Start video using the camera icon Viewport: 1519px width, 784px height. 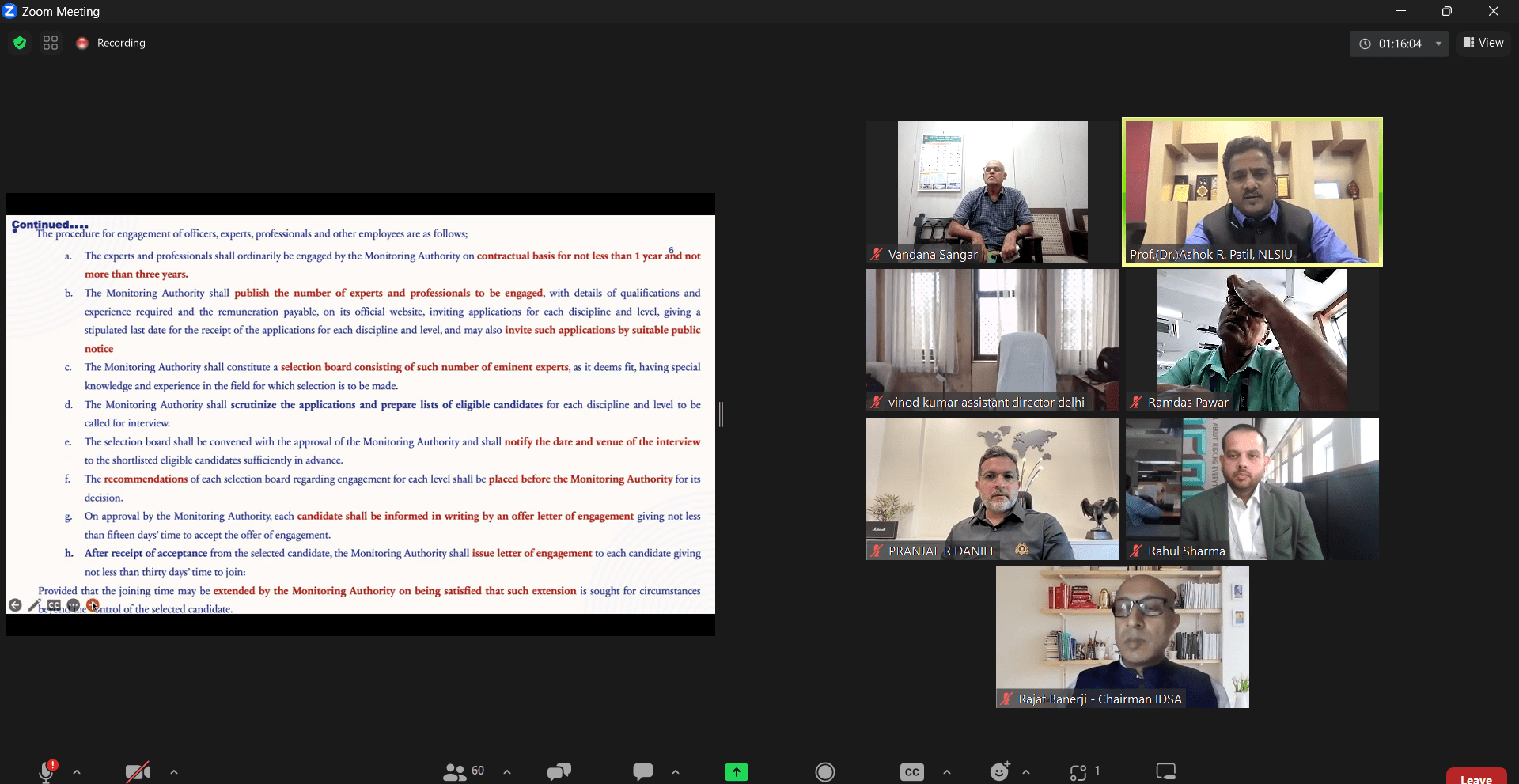138,771
